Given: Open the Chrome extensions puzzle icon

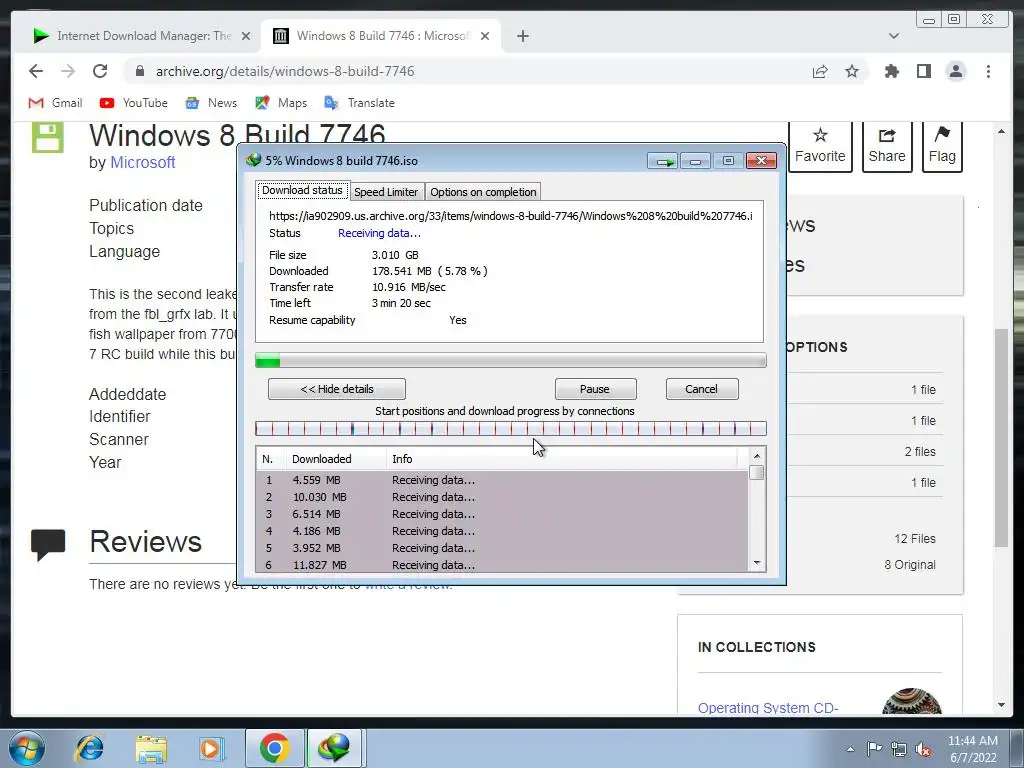Looking at the screenshot, I should coord(891,71).
